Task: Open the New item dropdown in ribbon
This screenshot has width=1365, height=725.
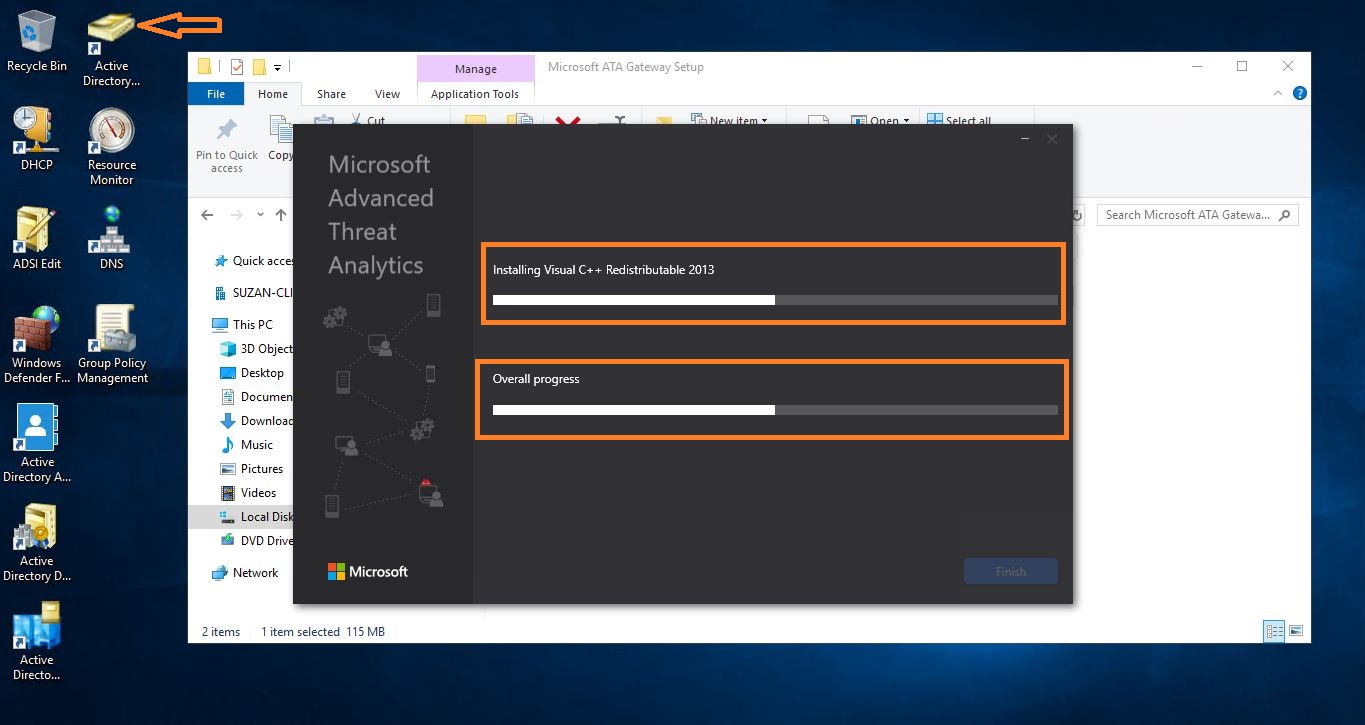Action: [x=729, y=120]
